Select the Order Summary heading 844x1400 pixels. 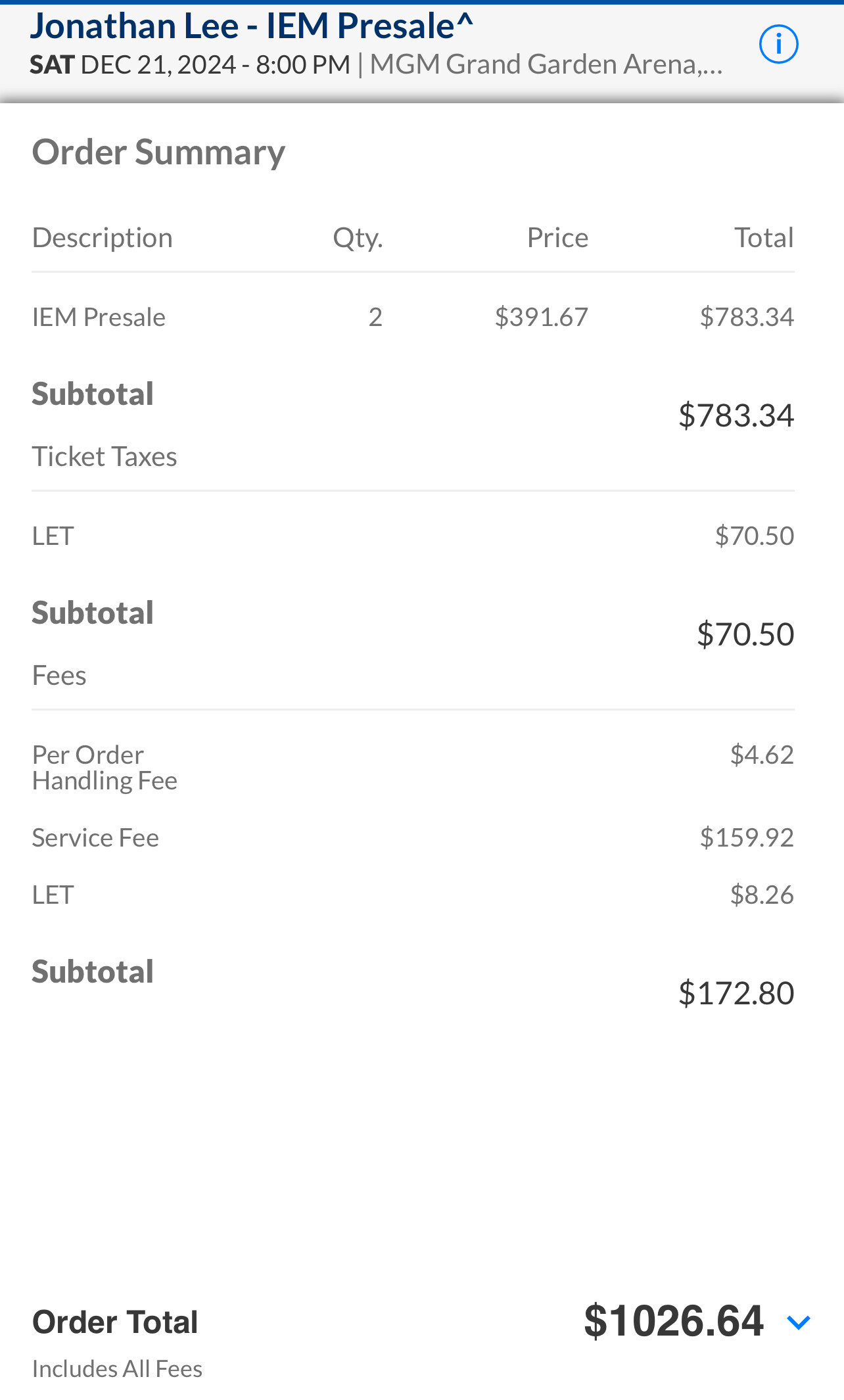pos(158,152)
